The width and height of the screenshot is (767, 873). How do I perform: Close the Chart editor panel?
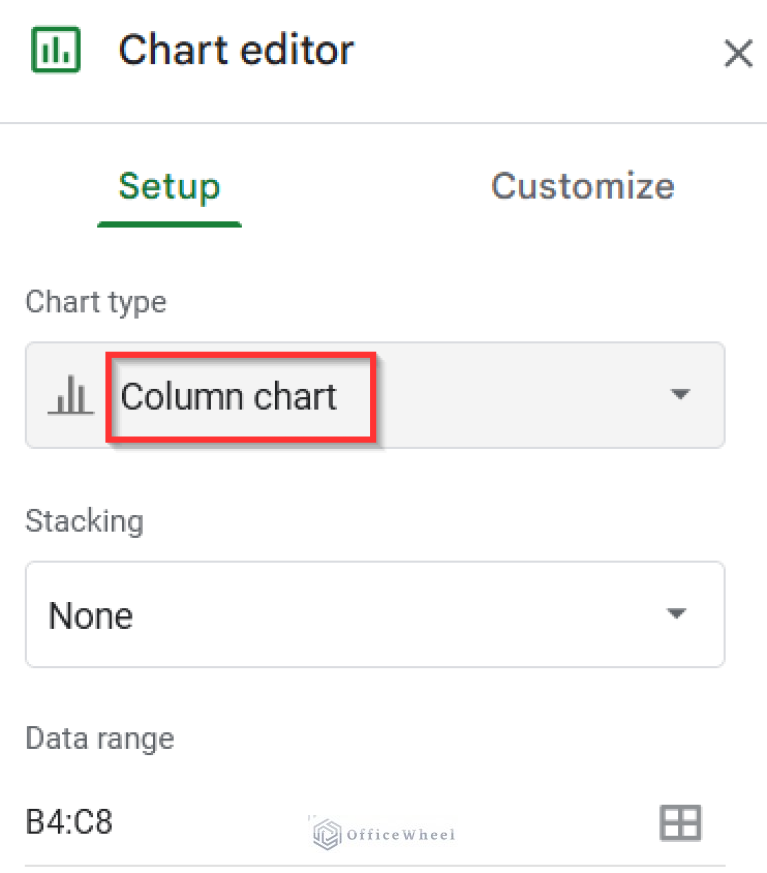pos(738,54)
